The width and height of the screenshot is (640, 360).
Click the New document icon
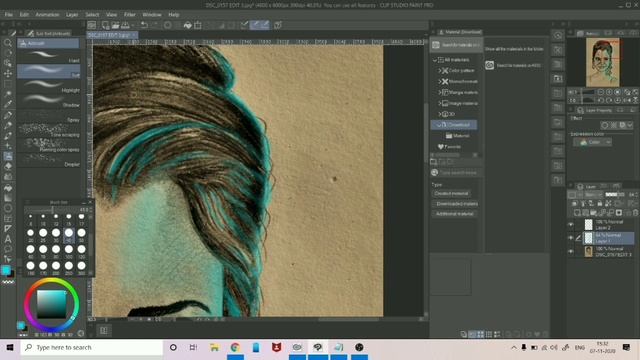coord(106,25)
